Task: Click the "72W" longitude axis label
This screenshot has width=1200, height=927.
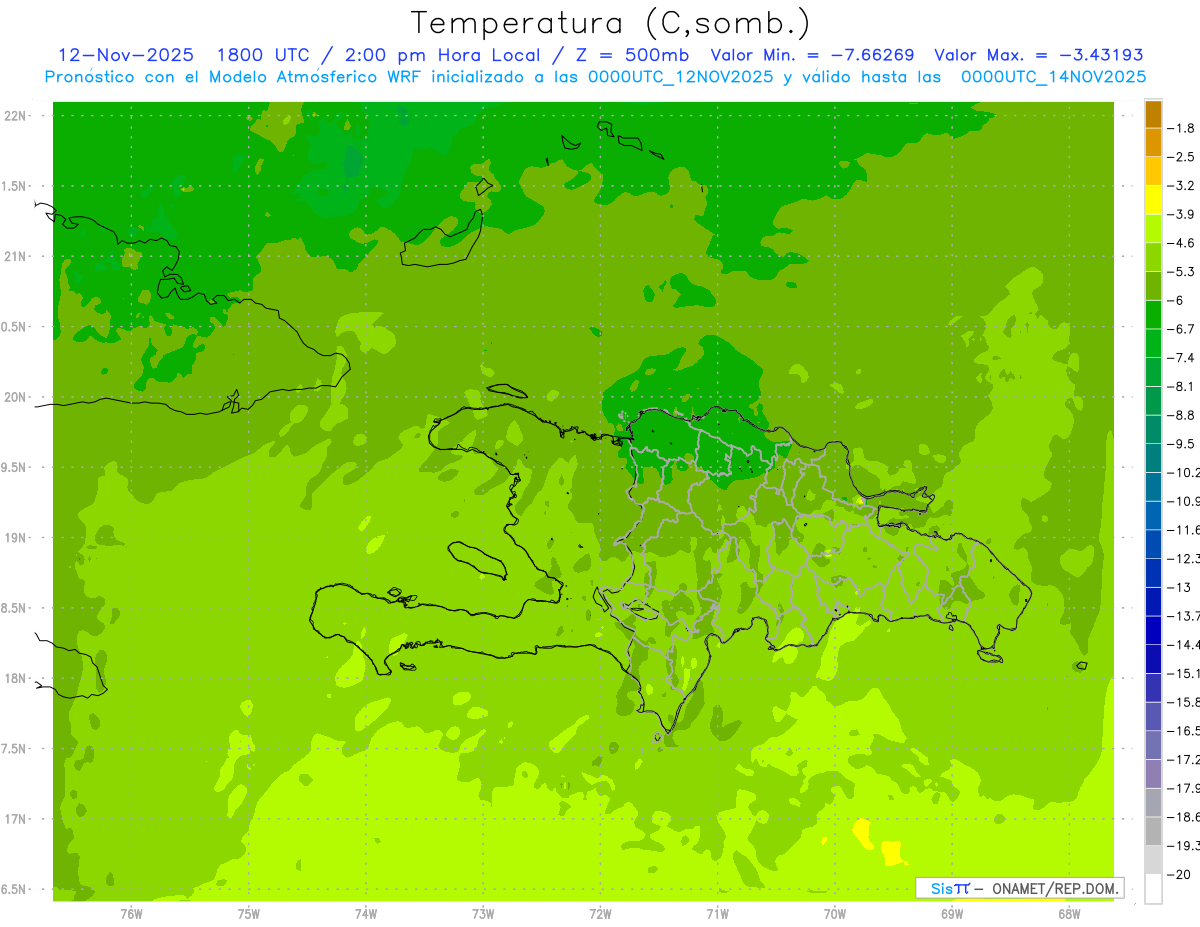Action: 600,914
